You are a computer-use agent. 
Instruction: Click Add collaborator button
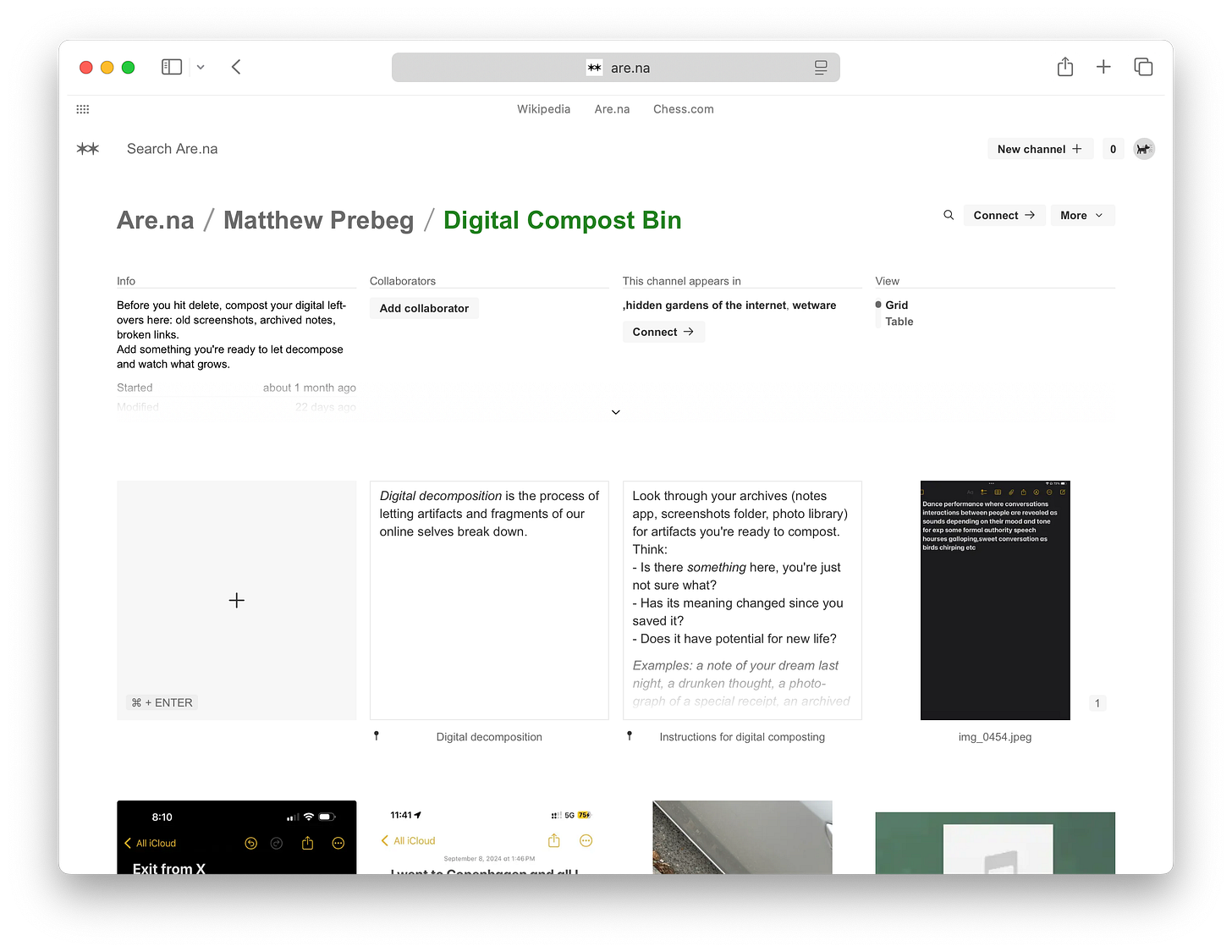point(424,308)
